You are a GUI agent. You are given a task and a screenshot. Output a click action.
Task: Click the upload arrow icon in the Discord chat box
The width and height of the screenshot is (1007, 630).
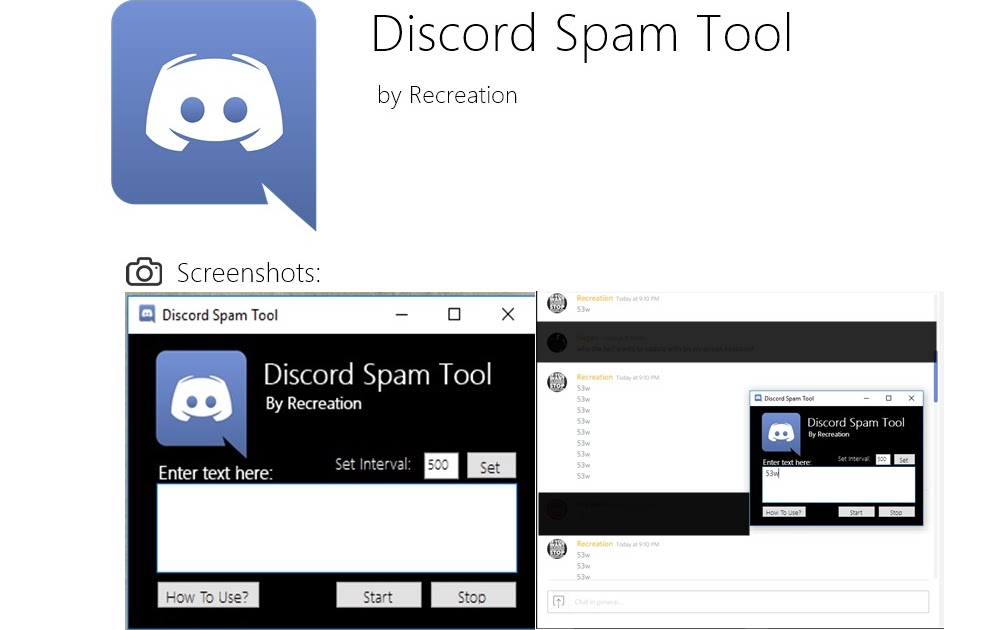tap(558, 602)
